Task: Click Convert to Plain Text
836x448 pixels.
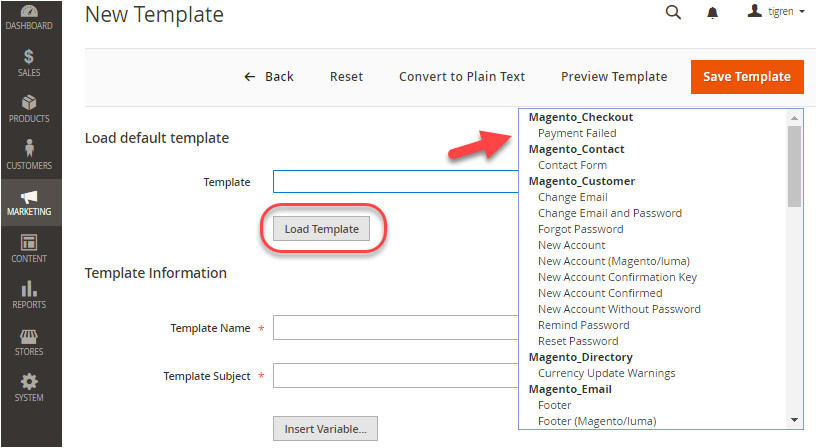Action: click(x=462, y=77)
